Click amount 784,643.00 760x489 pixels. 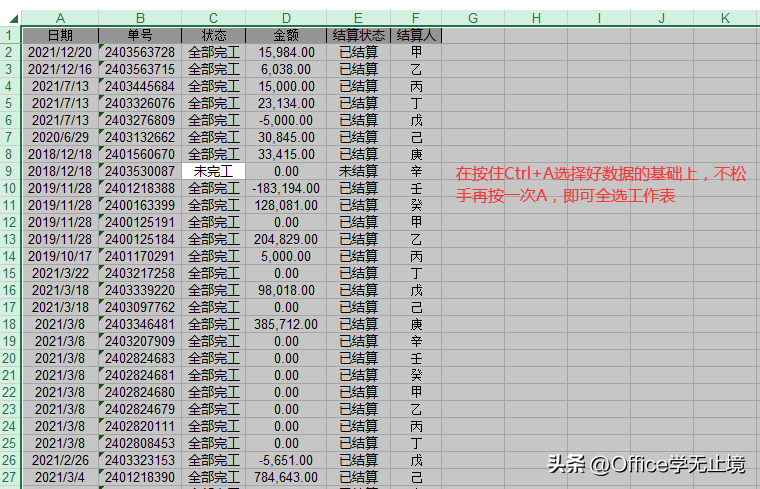pos(286,477)
